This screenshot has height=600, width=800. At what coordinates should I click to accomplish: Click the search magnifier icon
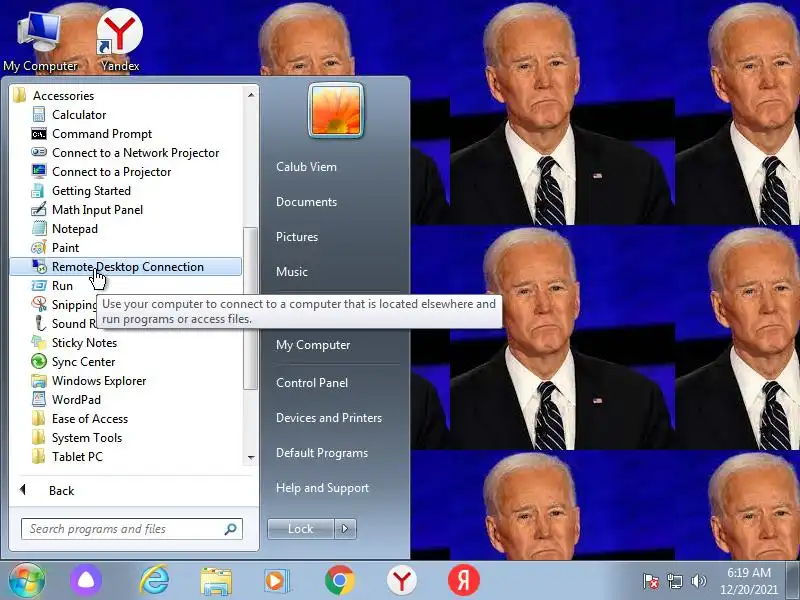pyautogui.click(x=231, y=529)
